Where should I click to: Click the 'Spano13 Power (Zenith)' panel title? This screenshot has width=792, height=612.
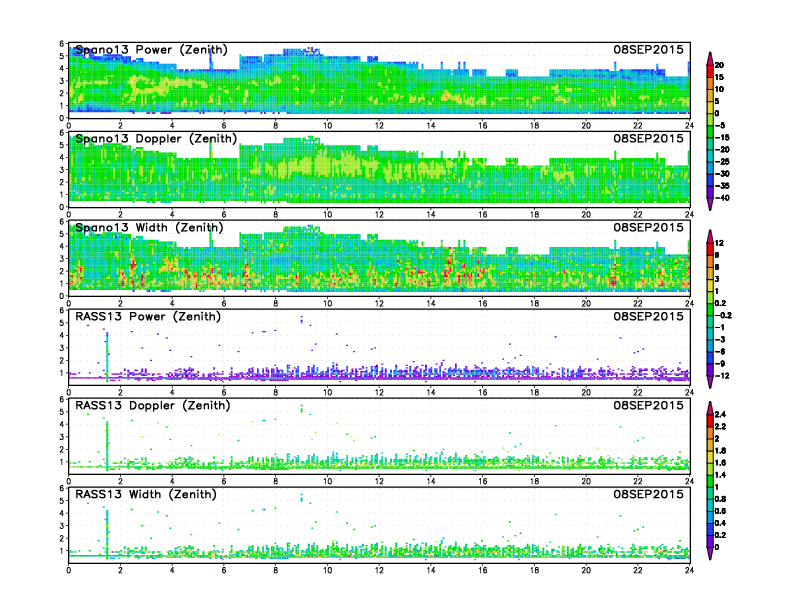click(152, 50)
